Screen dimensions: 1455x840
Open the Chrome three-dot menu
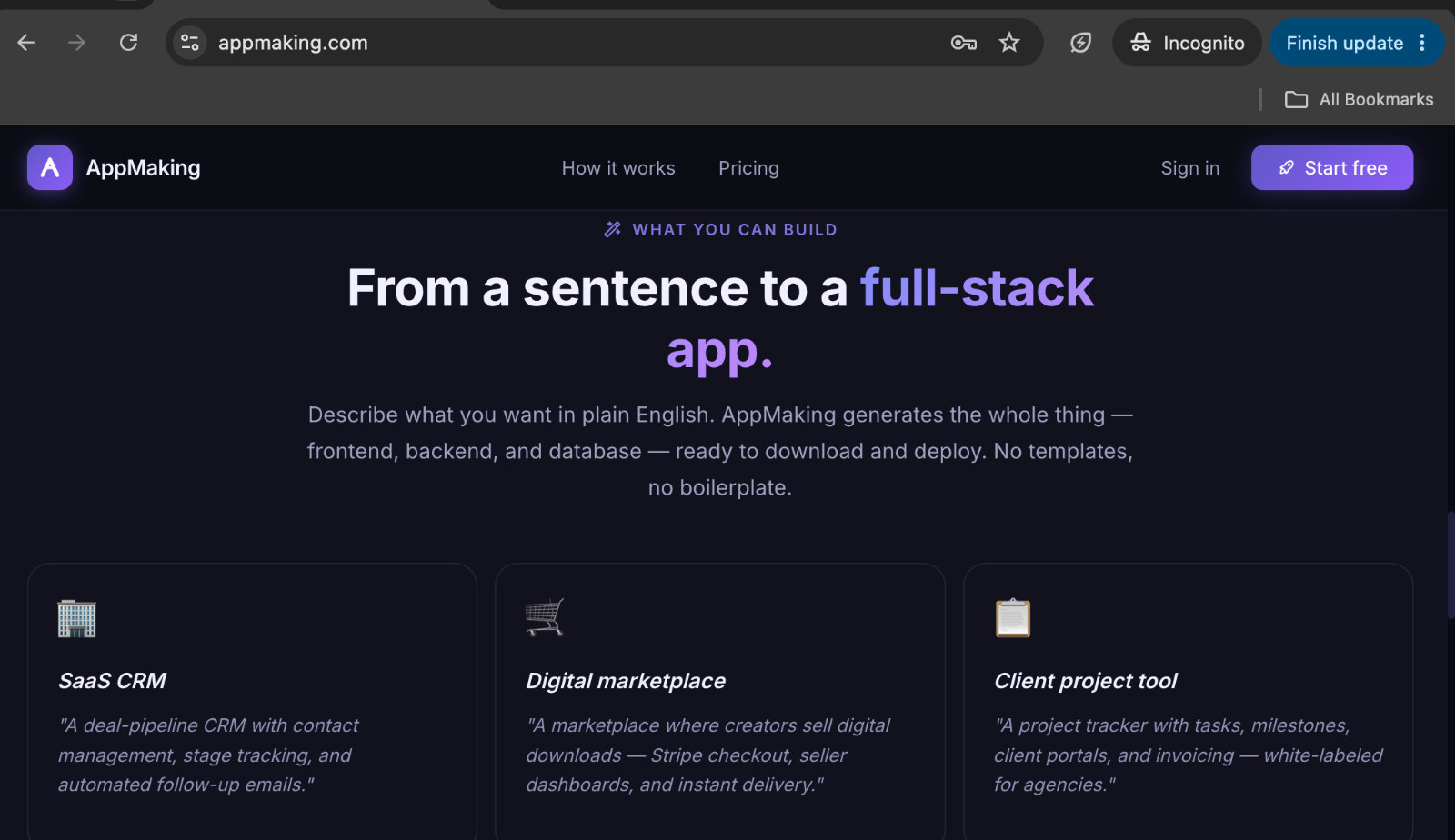[1422, 43]
